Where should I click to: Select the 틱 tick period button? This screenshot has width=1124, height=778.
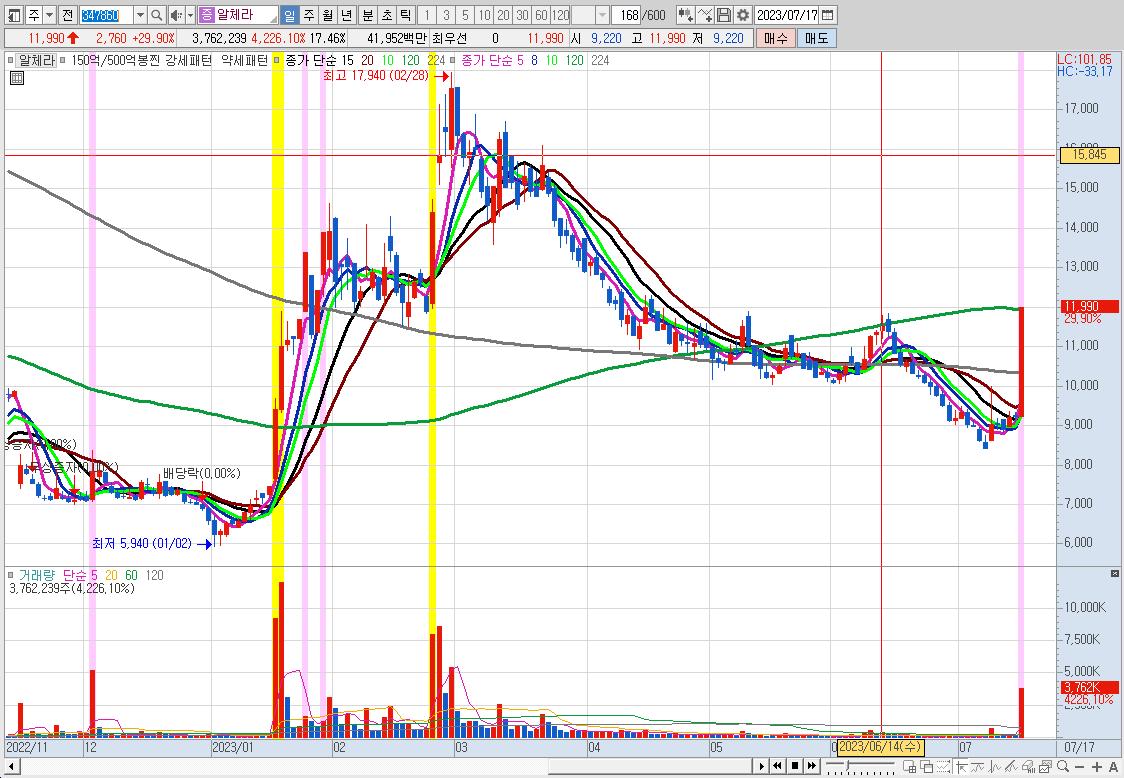406,15
